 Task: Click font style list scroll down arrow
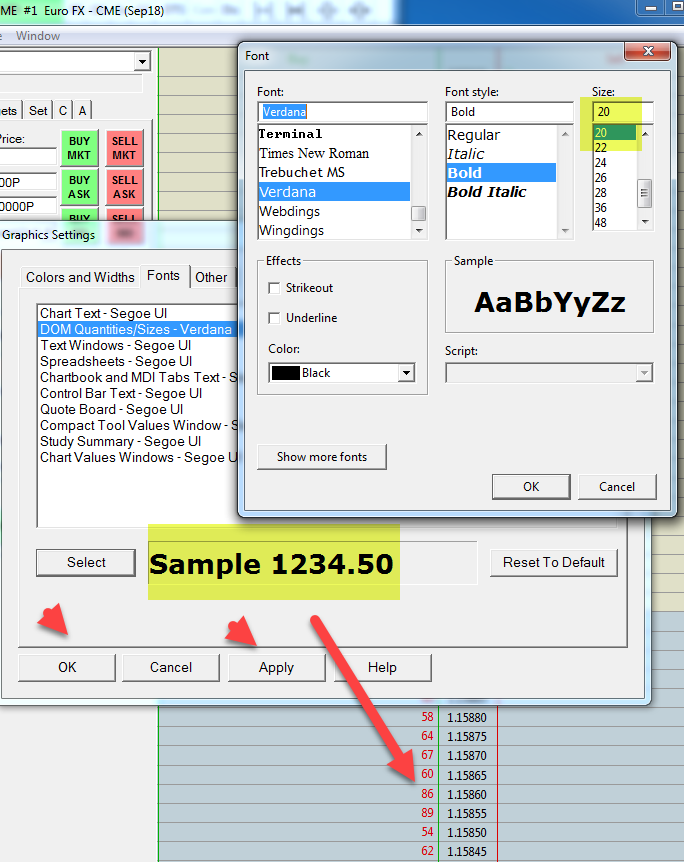565,231
